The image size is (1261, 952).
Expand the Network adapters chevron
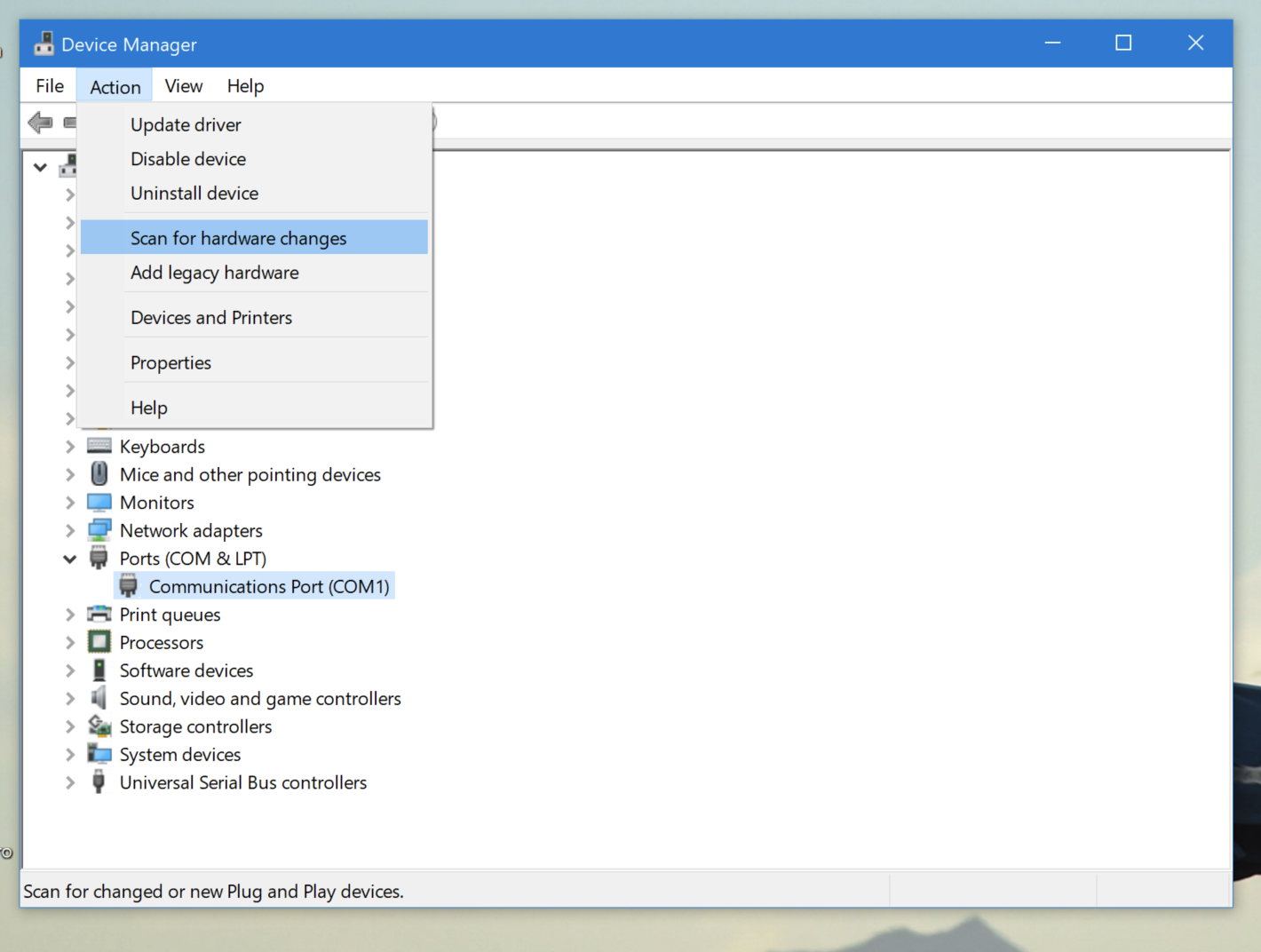pyautogui.click(x=70, y=531)
